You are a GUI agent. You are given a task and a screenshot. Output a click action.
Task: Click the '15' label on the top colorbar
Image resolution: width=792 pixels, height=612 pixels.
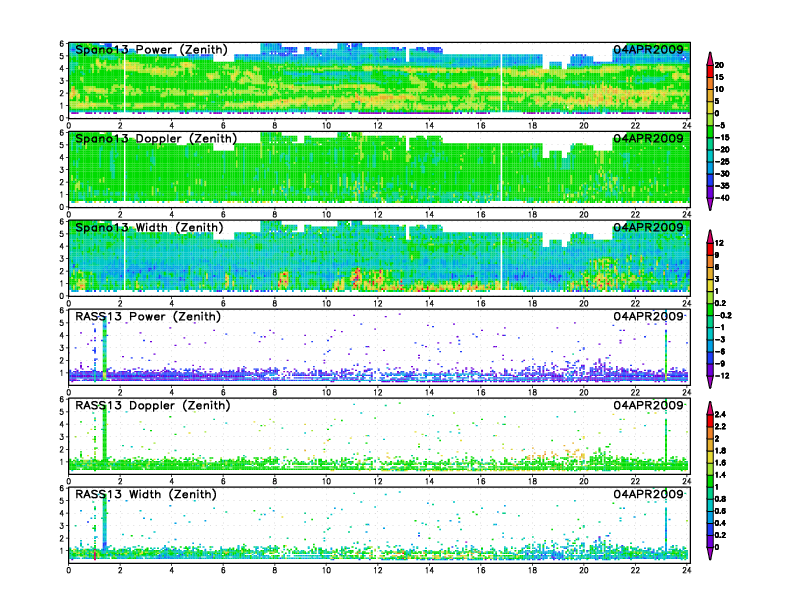click(719, 77)
